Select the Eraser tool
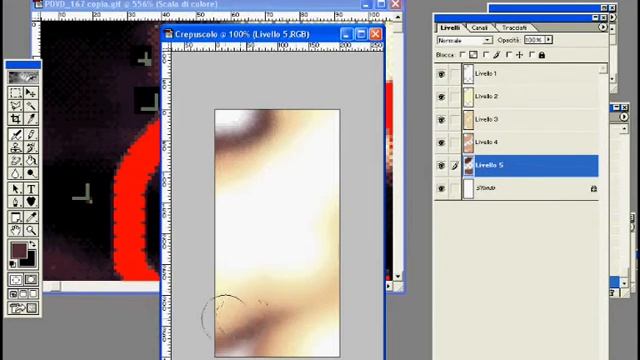This screenshot has width=640, height=360. pyautogui.click(x=16, y=160)
